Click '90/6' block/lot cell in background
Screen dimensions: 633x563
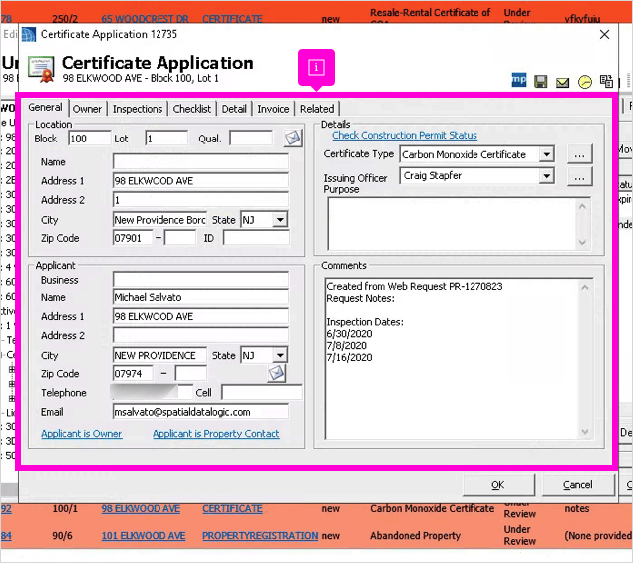click(62, 536)
